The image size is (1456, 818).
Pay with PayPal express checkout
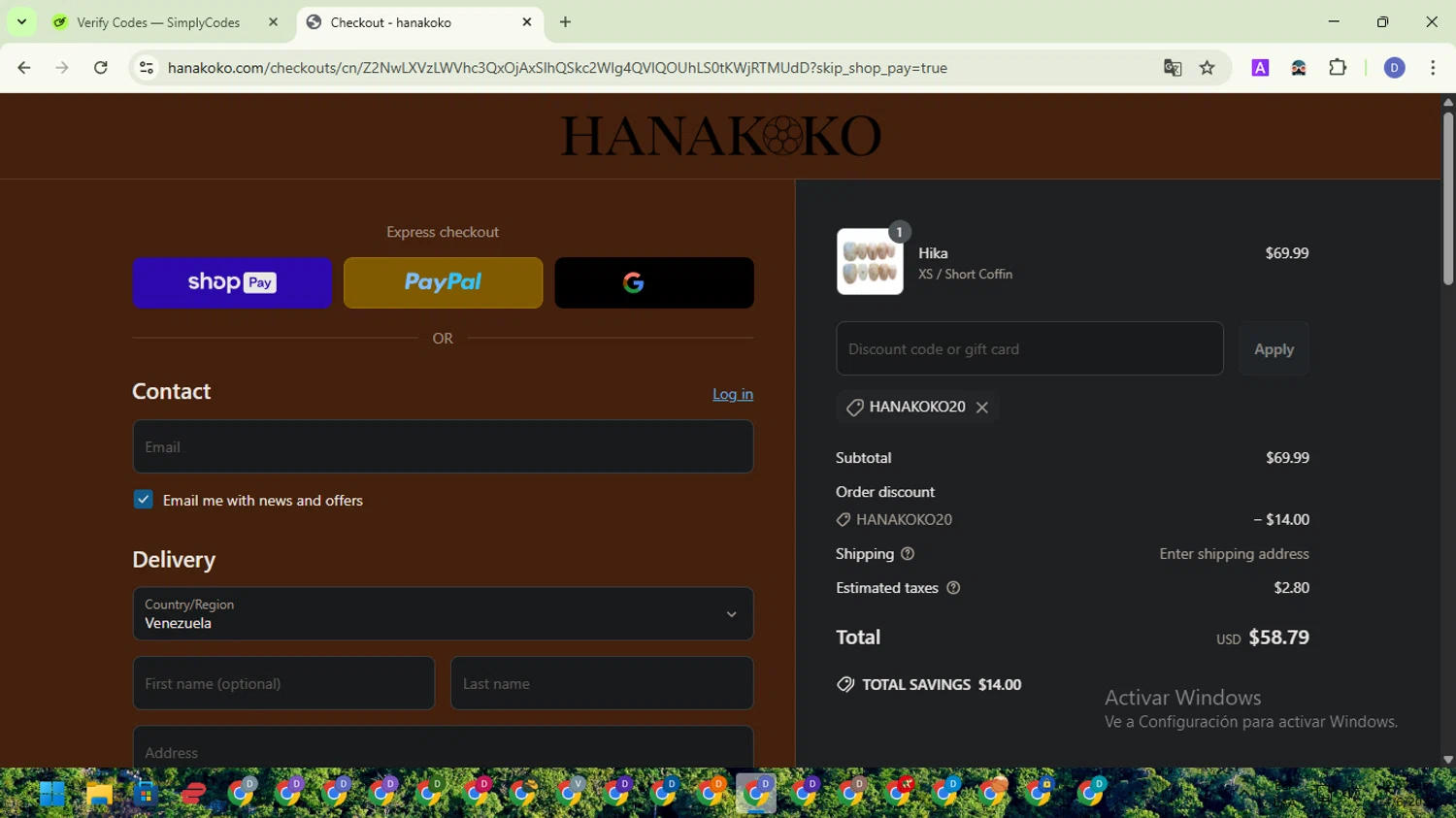443,282
